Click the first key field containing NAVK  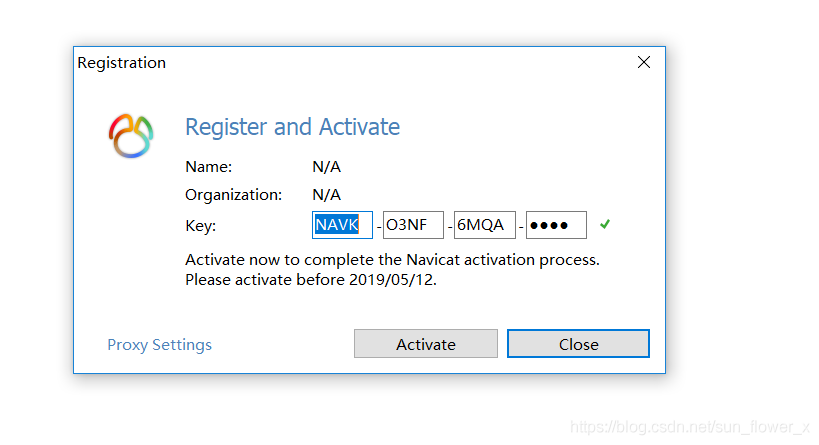(342, 225)
